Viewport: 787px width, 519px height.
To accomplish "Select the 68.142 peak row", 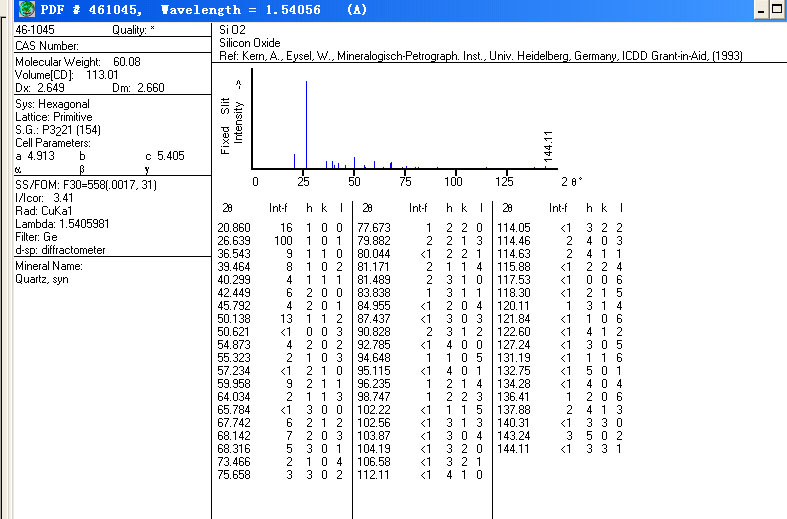I will point(281,436).
